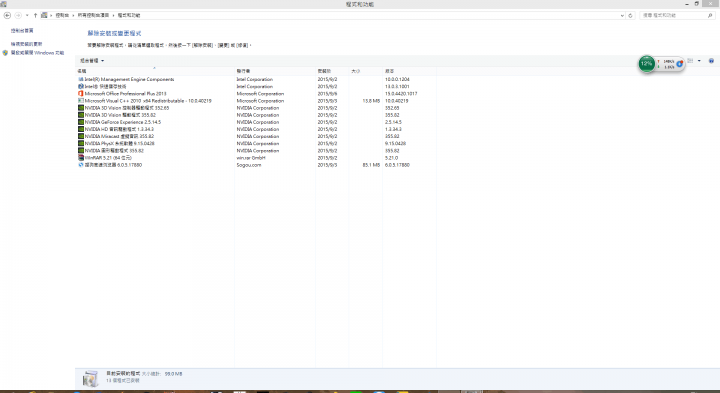Click version 2.5.14.5
This screenshot has width=720, height=393.
pos(393,122)
